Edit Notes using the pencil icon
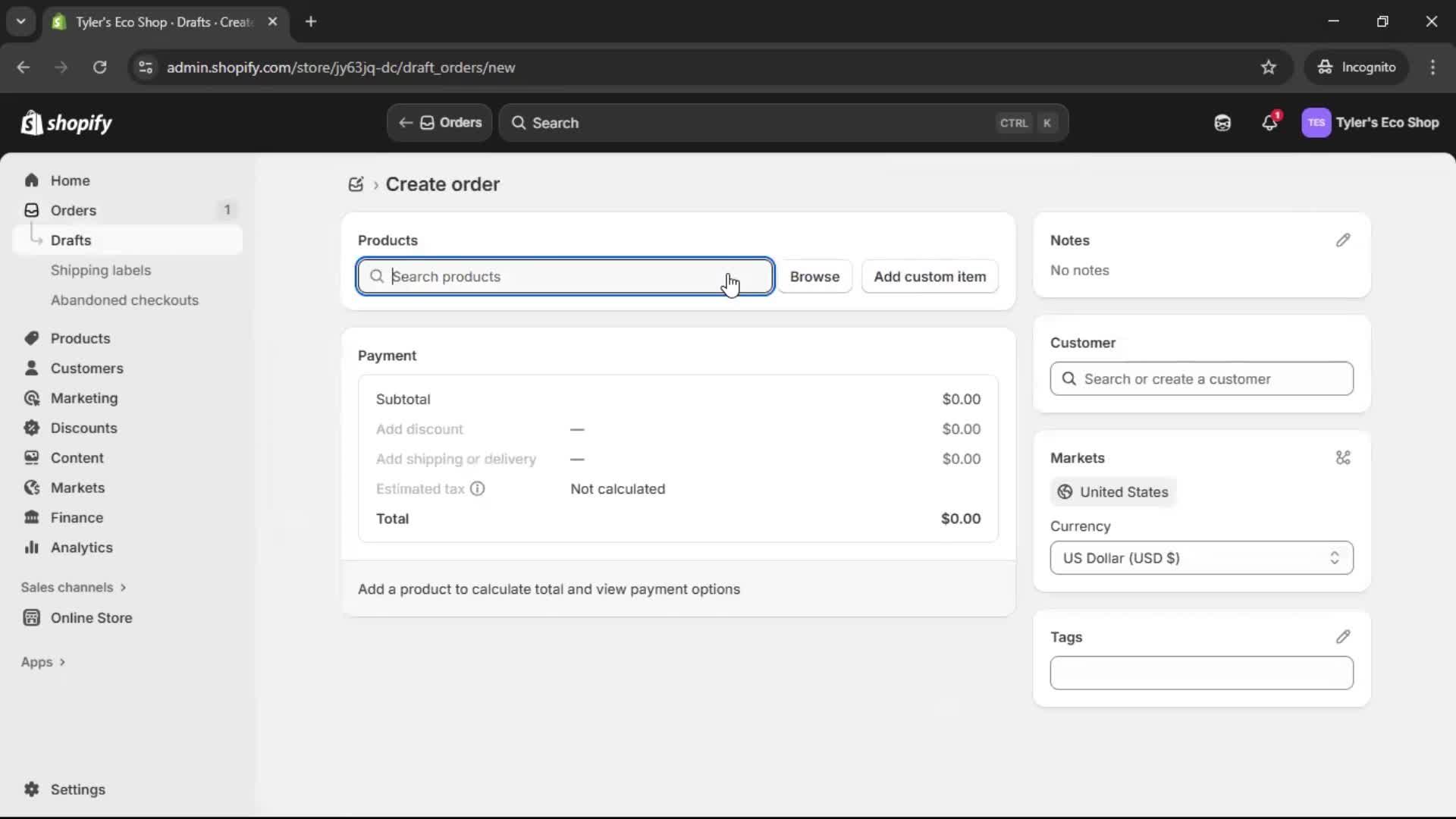This screenshot has height=819, width=1456. pyautogui.click(x=1344, y=240)
